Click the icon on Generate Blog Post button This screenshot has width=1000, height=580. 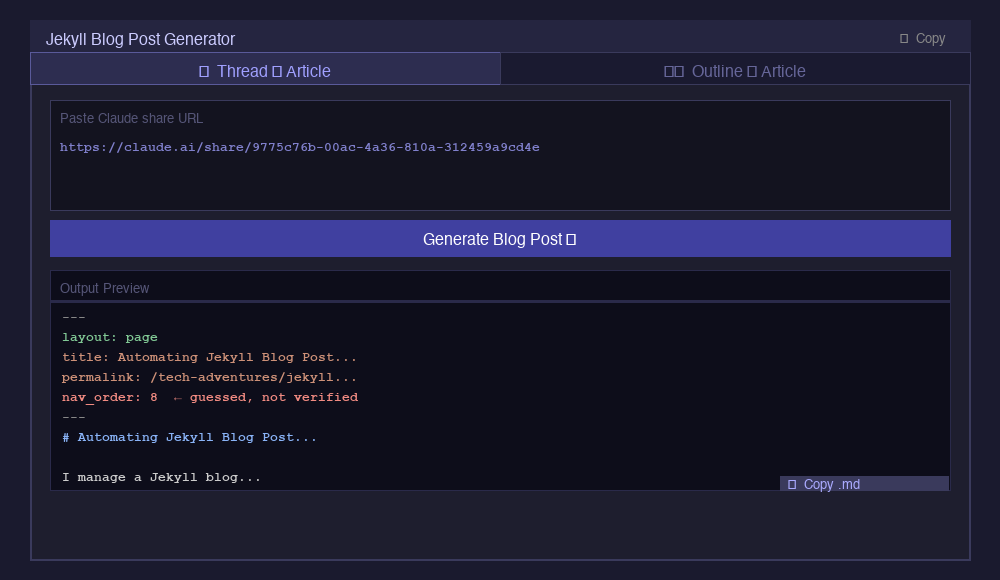click(x=573, y=239)
